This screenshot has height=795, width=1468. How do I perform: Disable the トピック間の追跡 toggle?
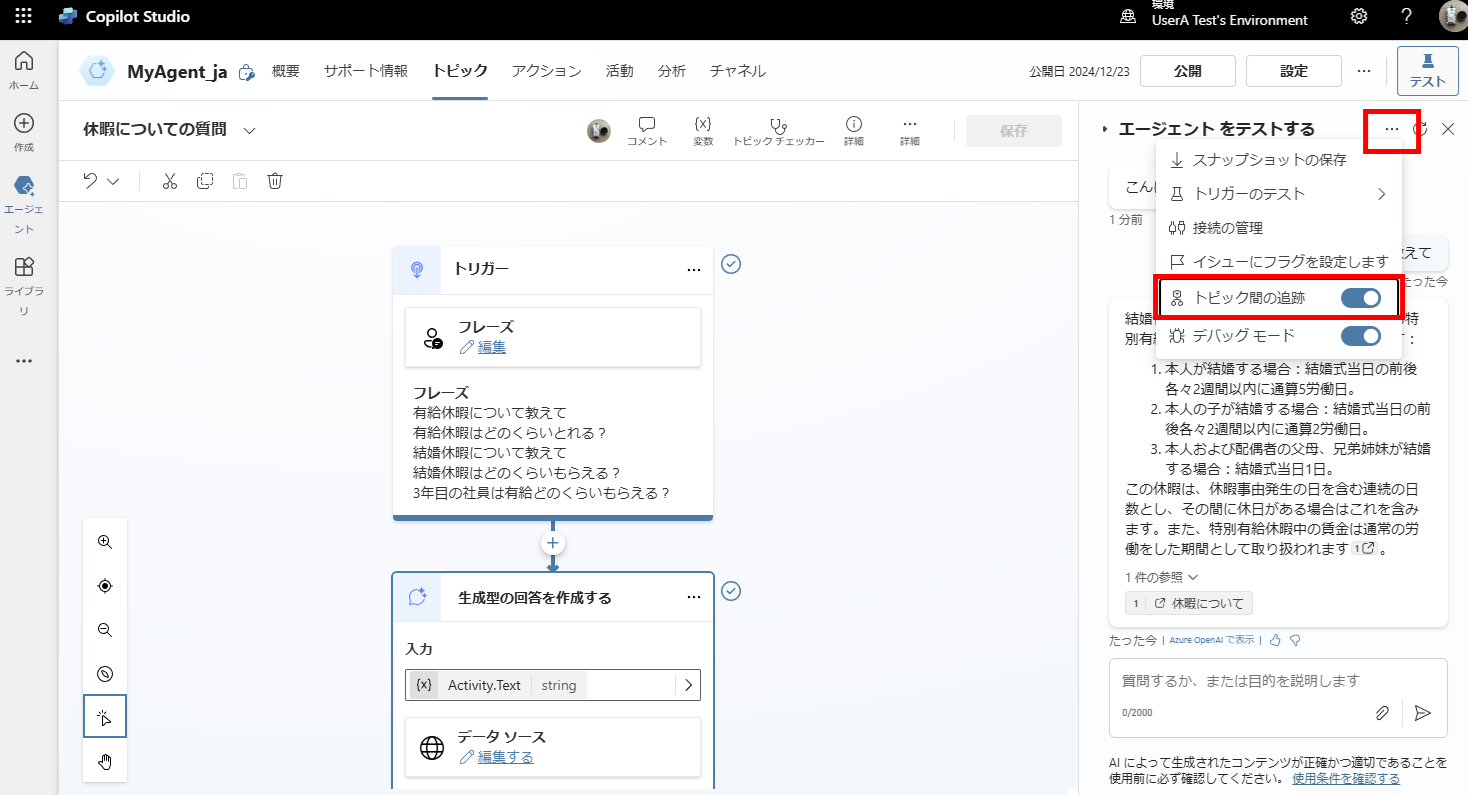pyautogui.click(x=1360, y=297)
